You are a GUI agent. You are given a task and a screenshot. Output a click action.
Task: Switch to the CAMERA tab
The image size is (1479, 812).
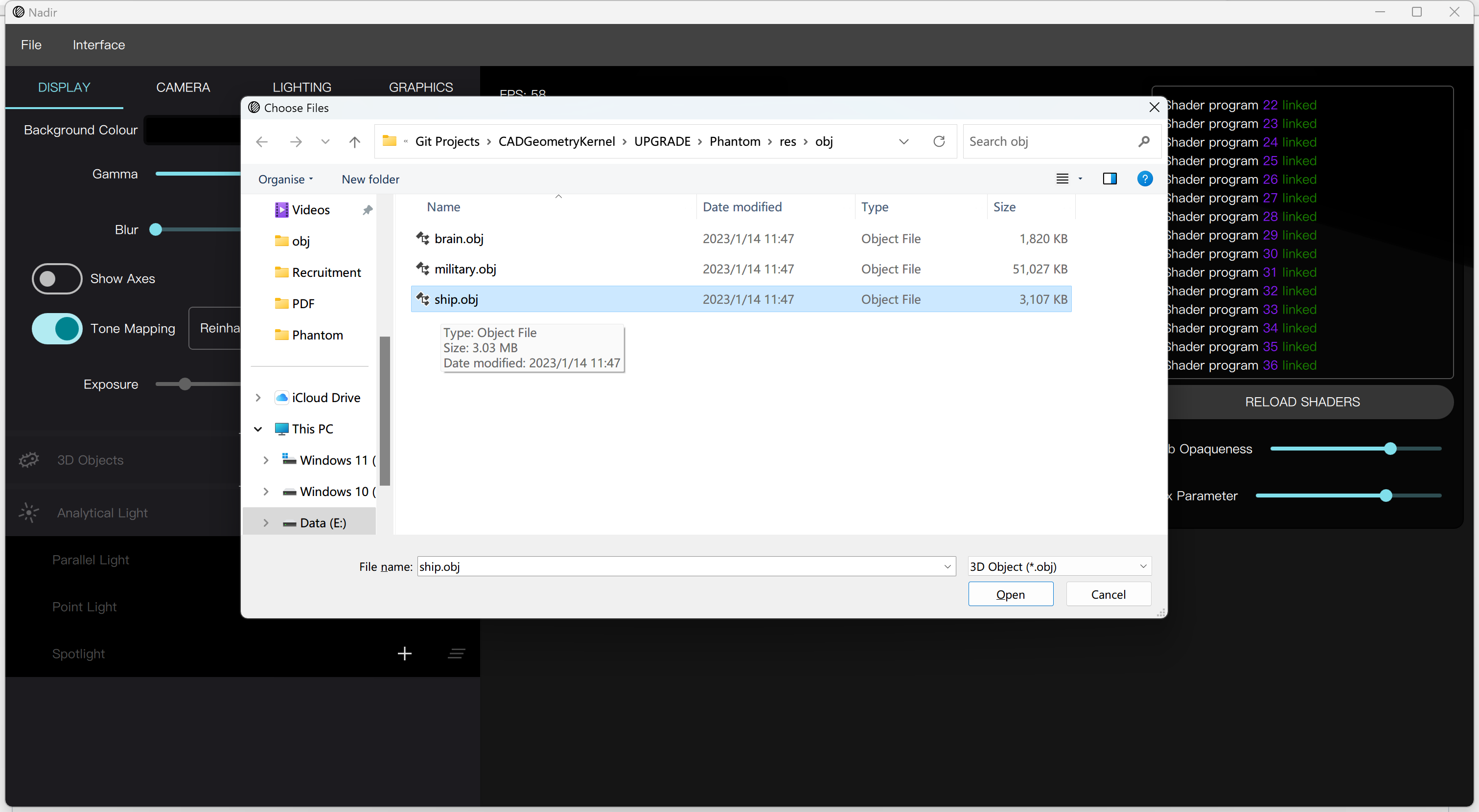point(183,87)
